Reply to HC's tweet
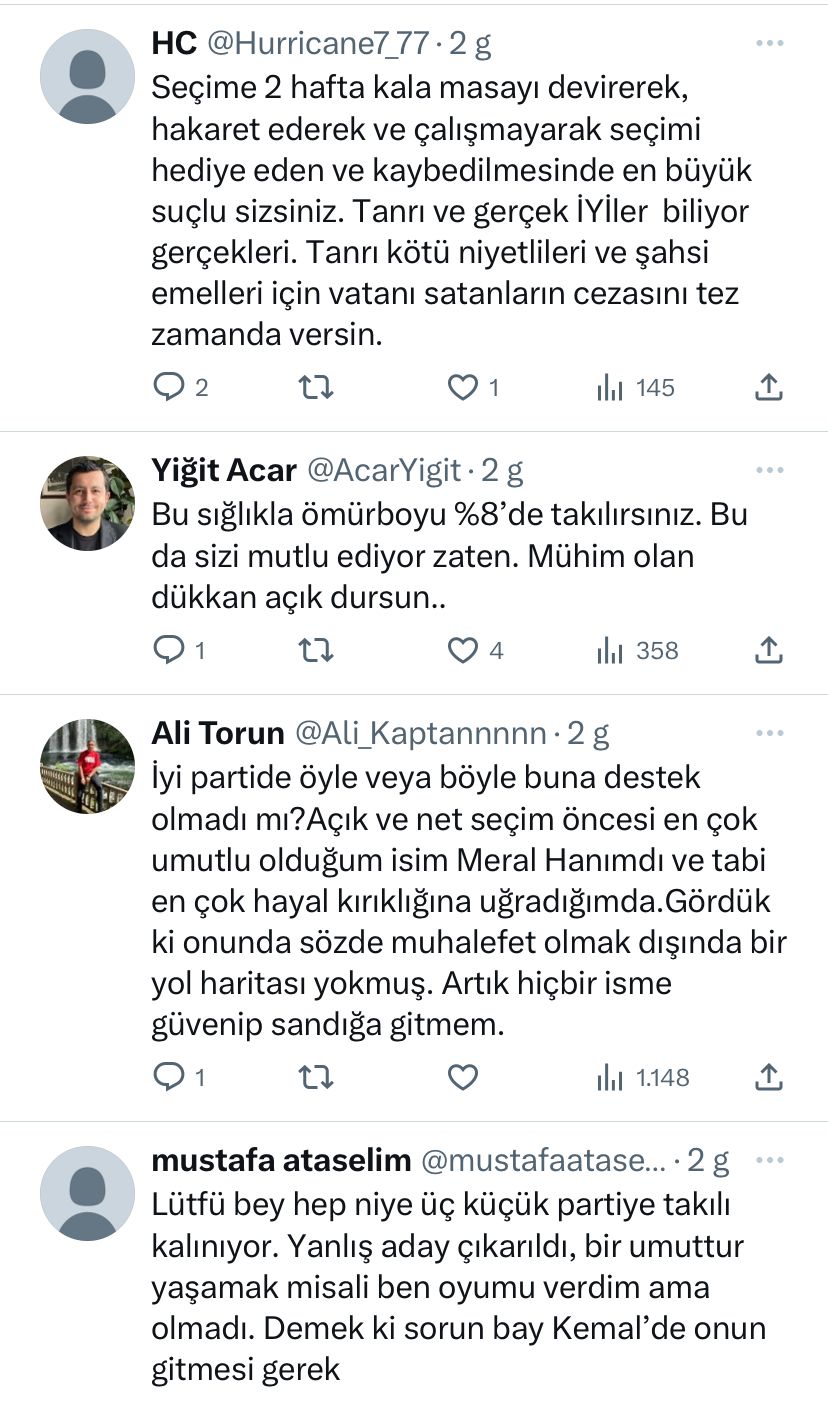828x1401 pixels. click(x=167, y=387)
